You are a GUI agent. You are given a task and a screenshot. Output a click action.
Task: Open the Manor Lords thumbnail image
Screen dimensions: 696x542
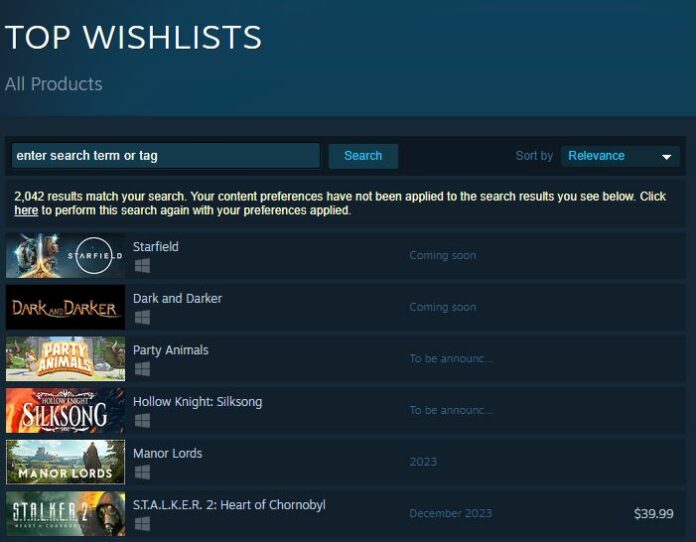[65, 462]
